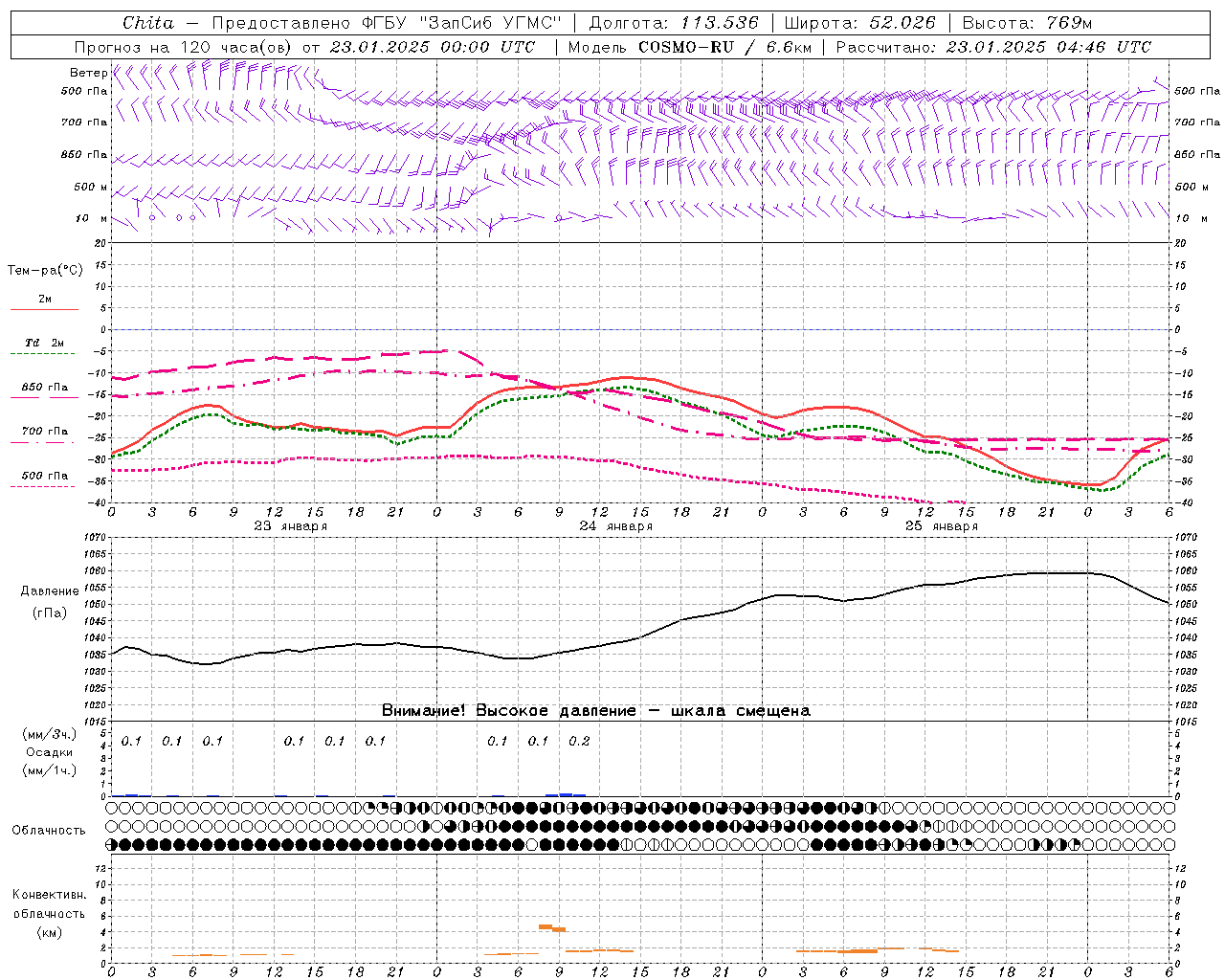
Task: Click the "Широта: 52.026" header field
Action: pyautogui.click(x=859, y=23)
